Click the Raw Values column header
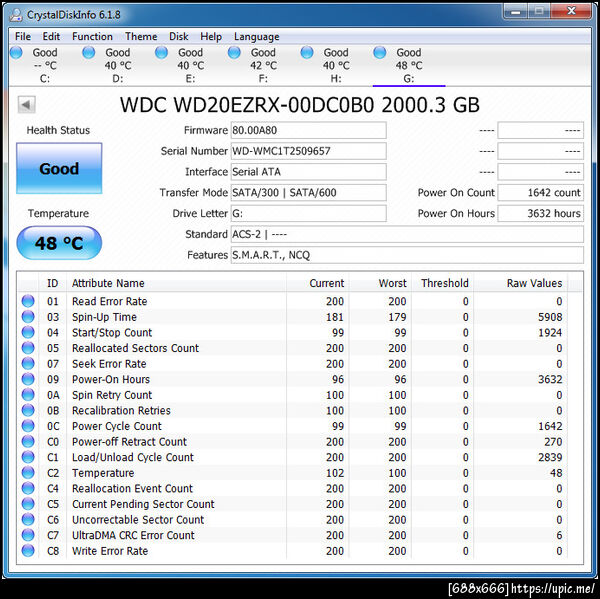The height and width of the screenshot is (599, 600). [520, 283]
